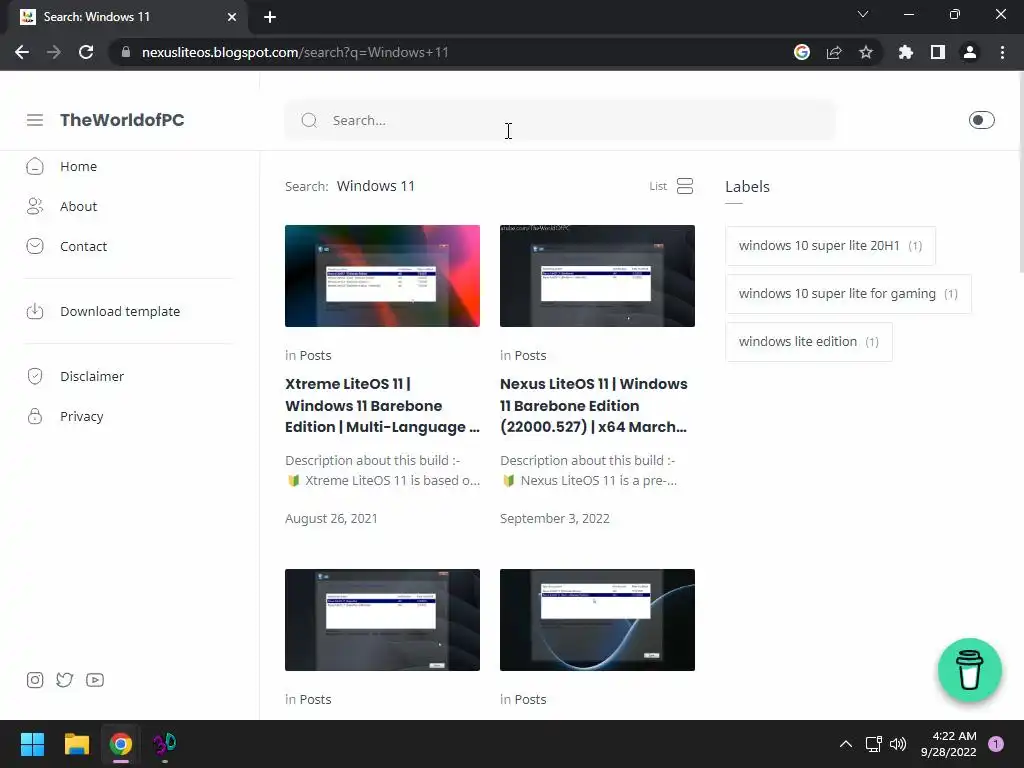
Task: Share this page icon in address bar
Action: pyautogui.click(x=834, y=52)
